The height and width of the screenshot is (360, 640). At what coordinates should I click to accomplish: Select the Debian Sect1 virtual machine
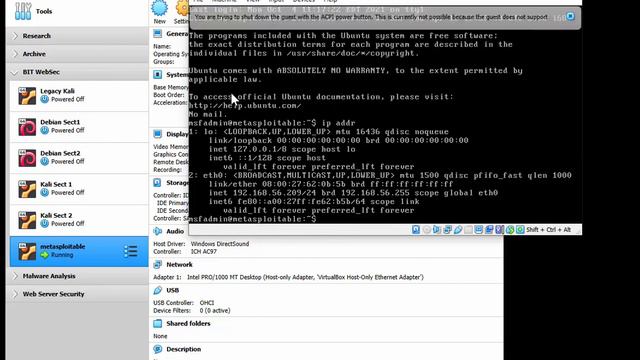[79, 127]
